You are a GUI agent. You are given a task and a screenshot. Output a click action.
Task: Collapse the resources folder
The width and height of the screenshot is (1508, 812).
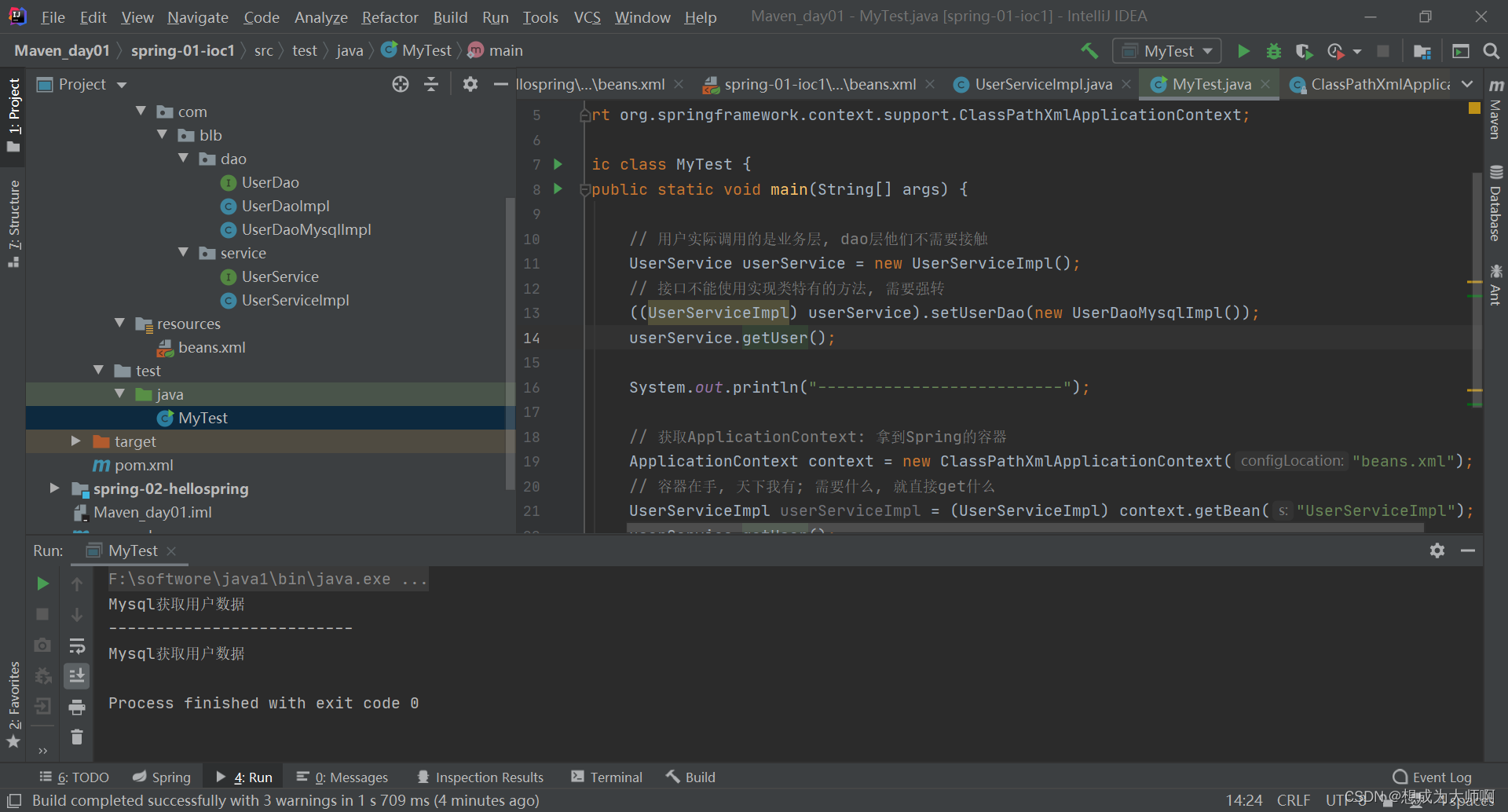(120, 324)
